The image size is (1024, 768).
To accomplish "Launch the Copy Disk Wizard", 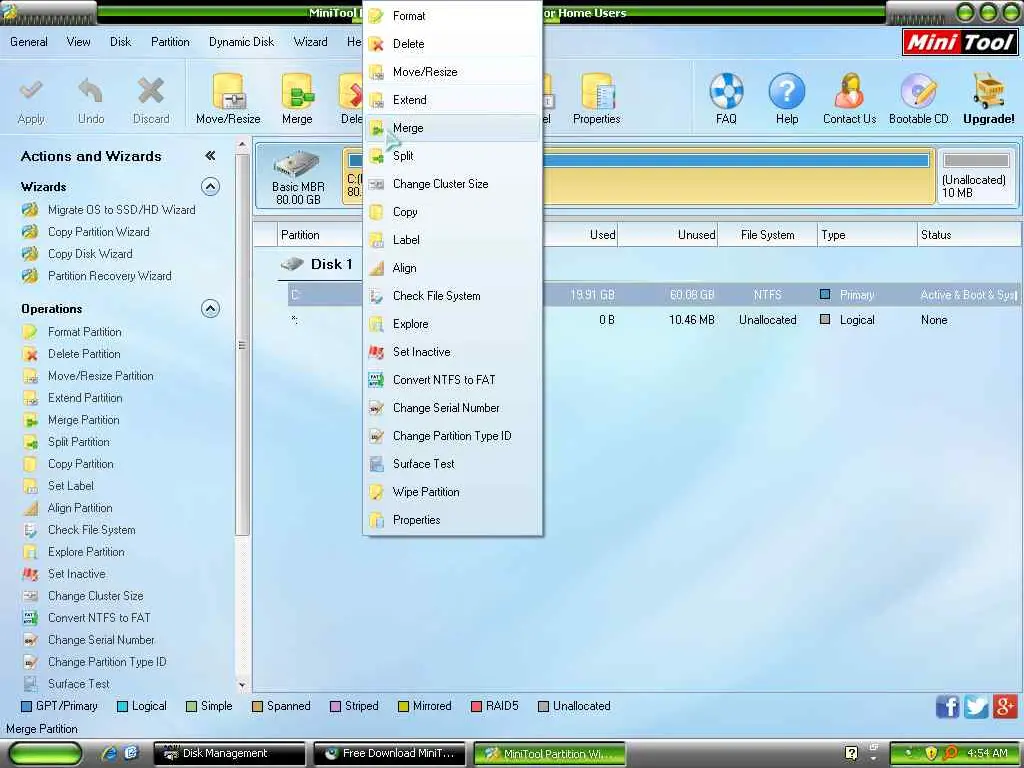I will coord(90,254).
